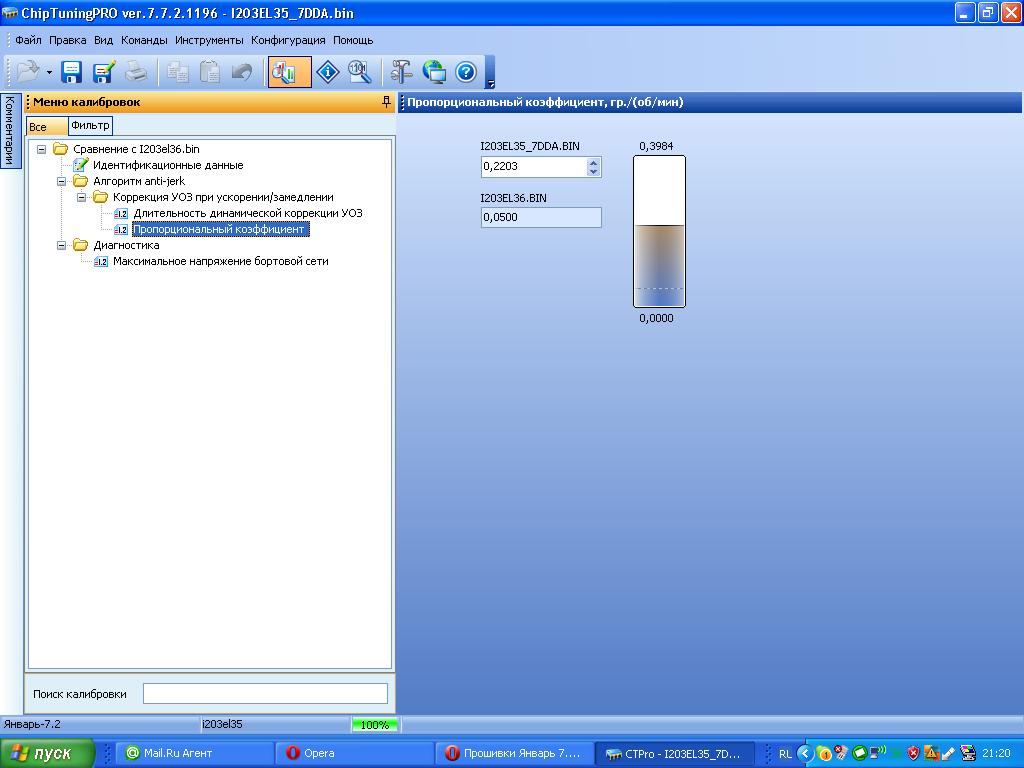The height and width of the screenshot is (768, 1024).
Task: Pin the Меню калибровок panel
Action: [386, 102]
